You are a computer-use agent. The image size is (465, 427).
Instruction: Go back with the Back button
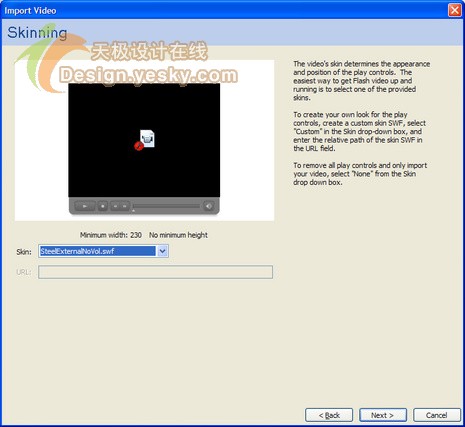tap(329, 415)
